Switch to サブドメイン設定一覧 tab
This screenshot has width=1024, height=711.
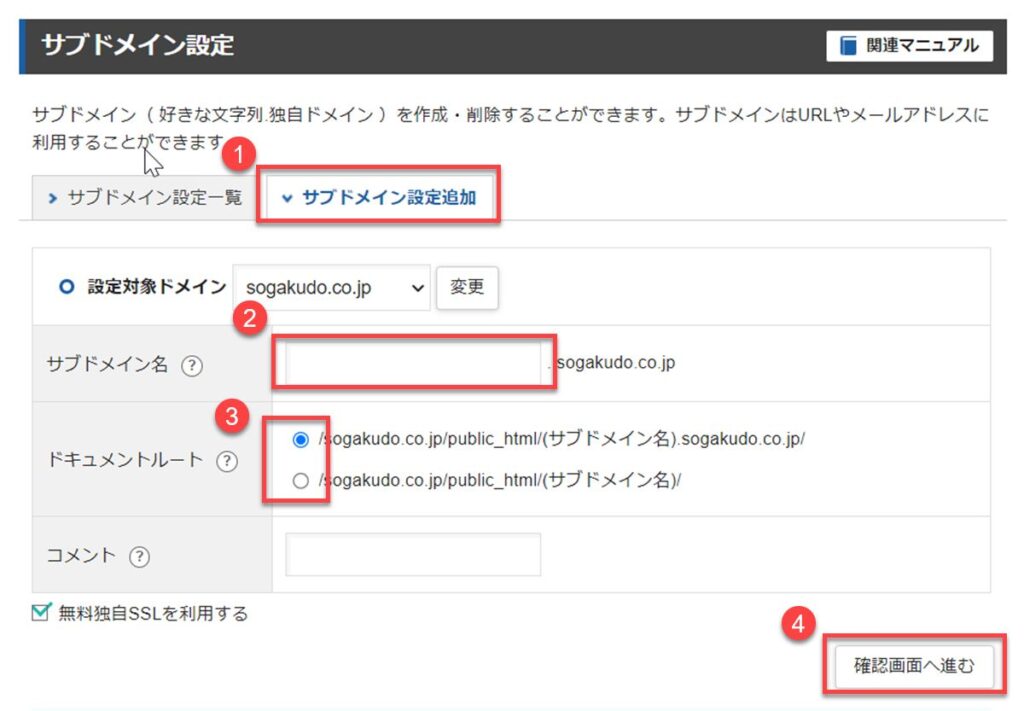144,197
